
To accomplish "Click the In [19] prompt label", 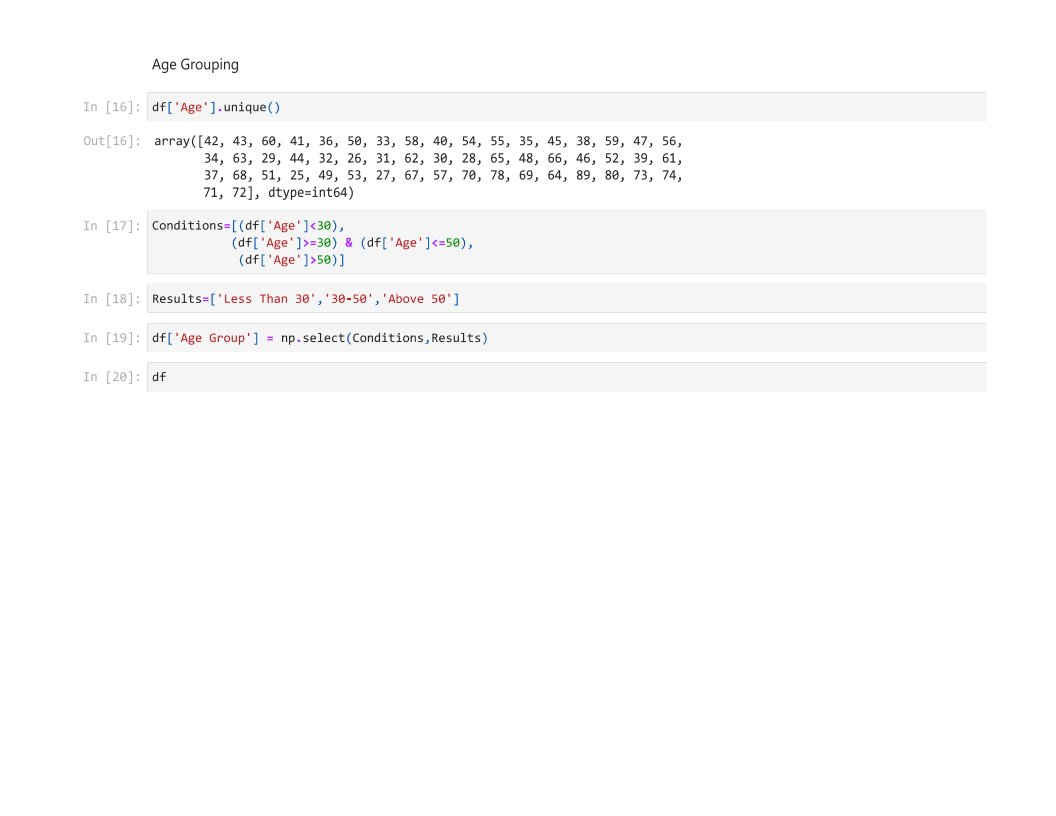I will 112,337.
